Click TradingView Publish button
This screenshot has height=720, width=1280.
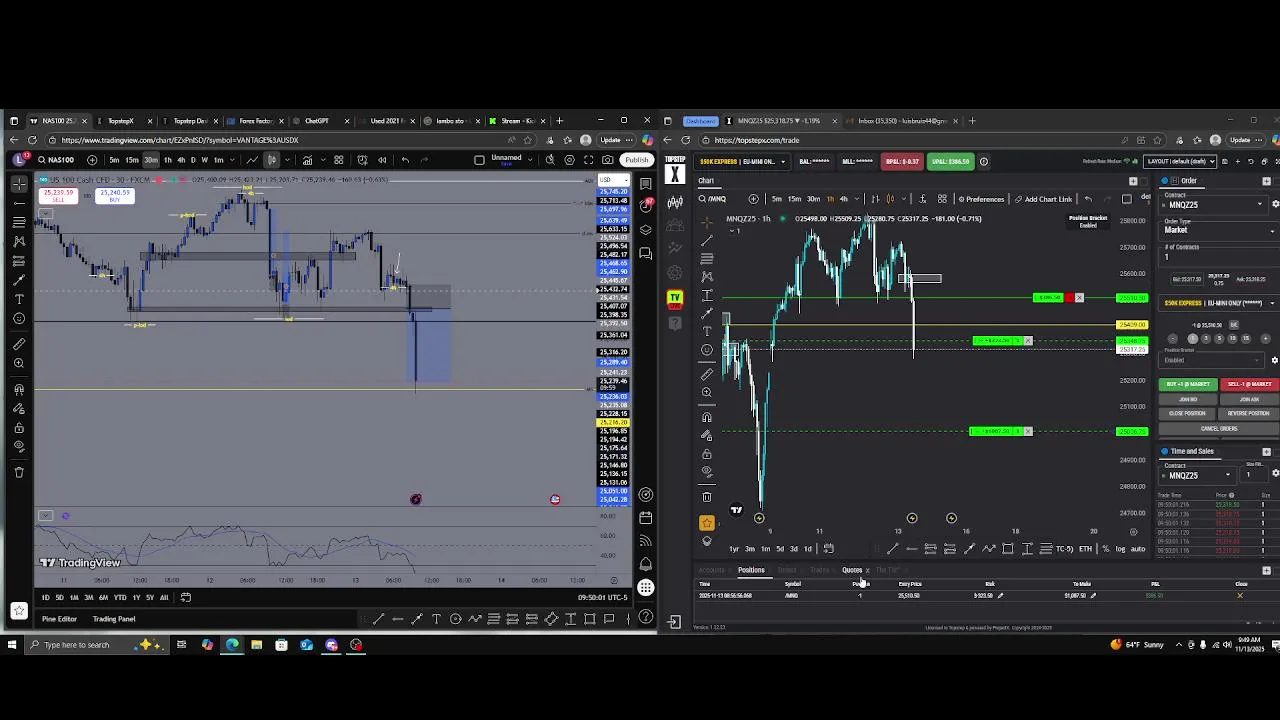click(x=637, y=160)
